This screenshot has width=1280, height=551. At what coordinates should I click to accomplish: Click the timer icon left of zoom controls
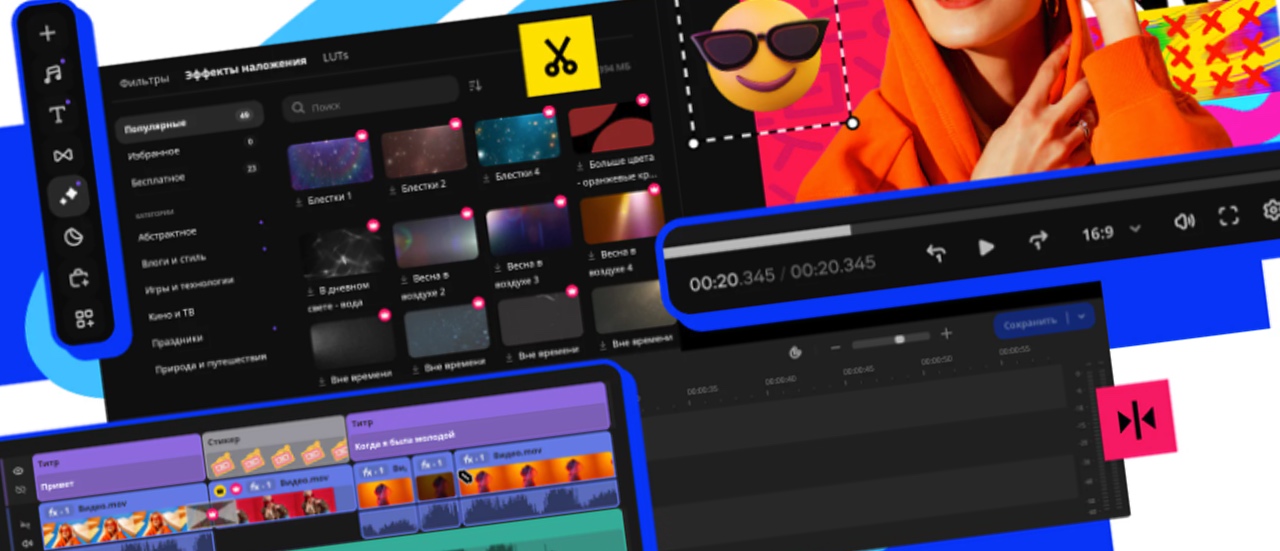coord(795,352)
